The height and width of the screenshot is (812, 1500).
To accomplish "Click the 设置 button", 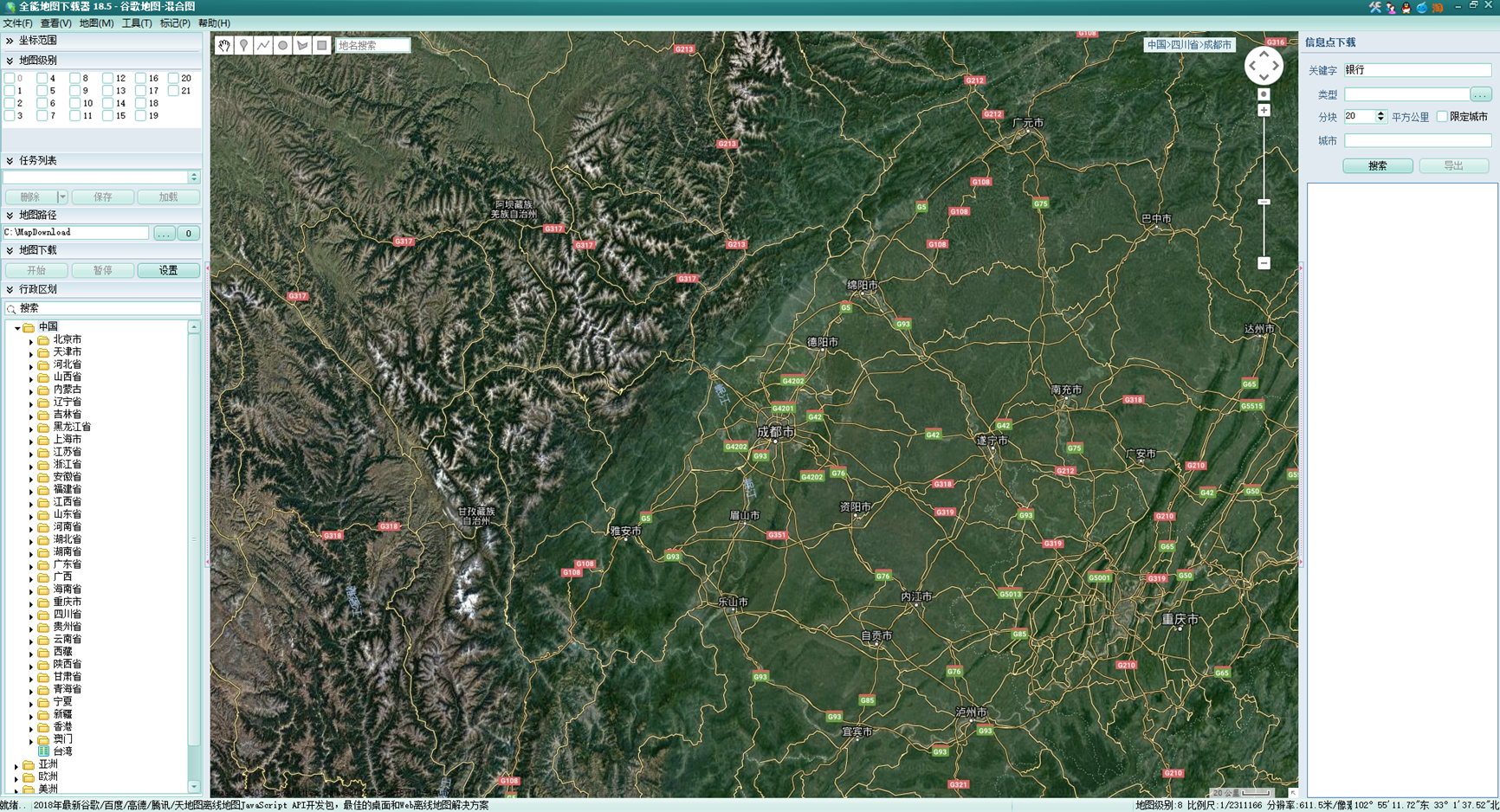I will pos(168,270).
